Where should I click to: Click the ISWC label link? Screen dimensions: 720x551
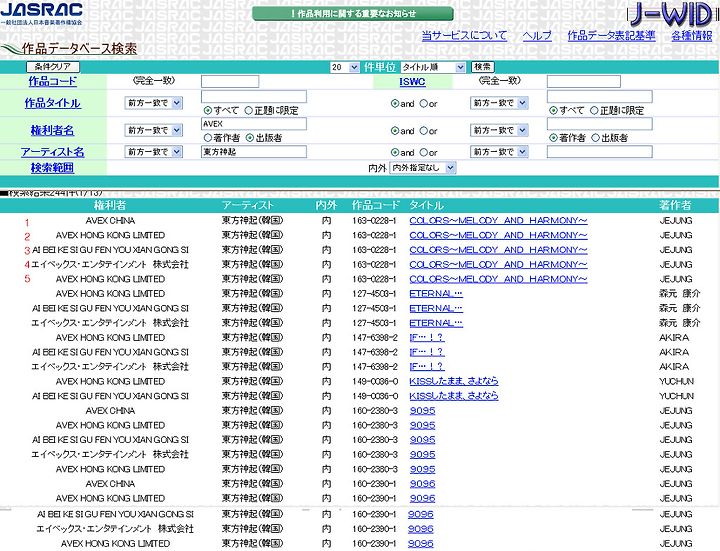pyautogui.click(x=412, y=82)
